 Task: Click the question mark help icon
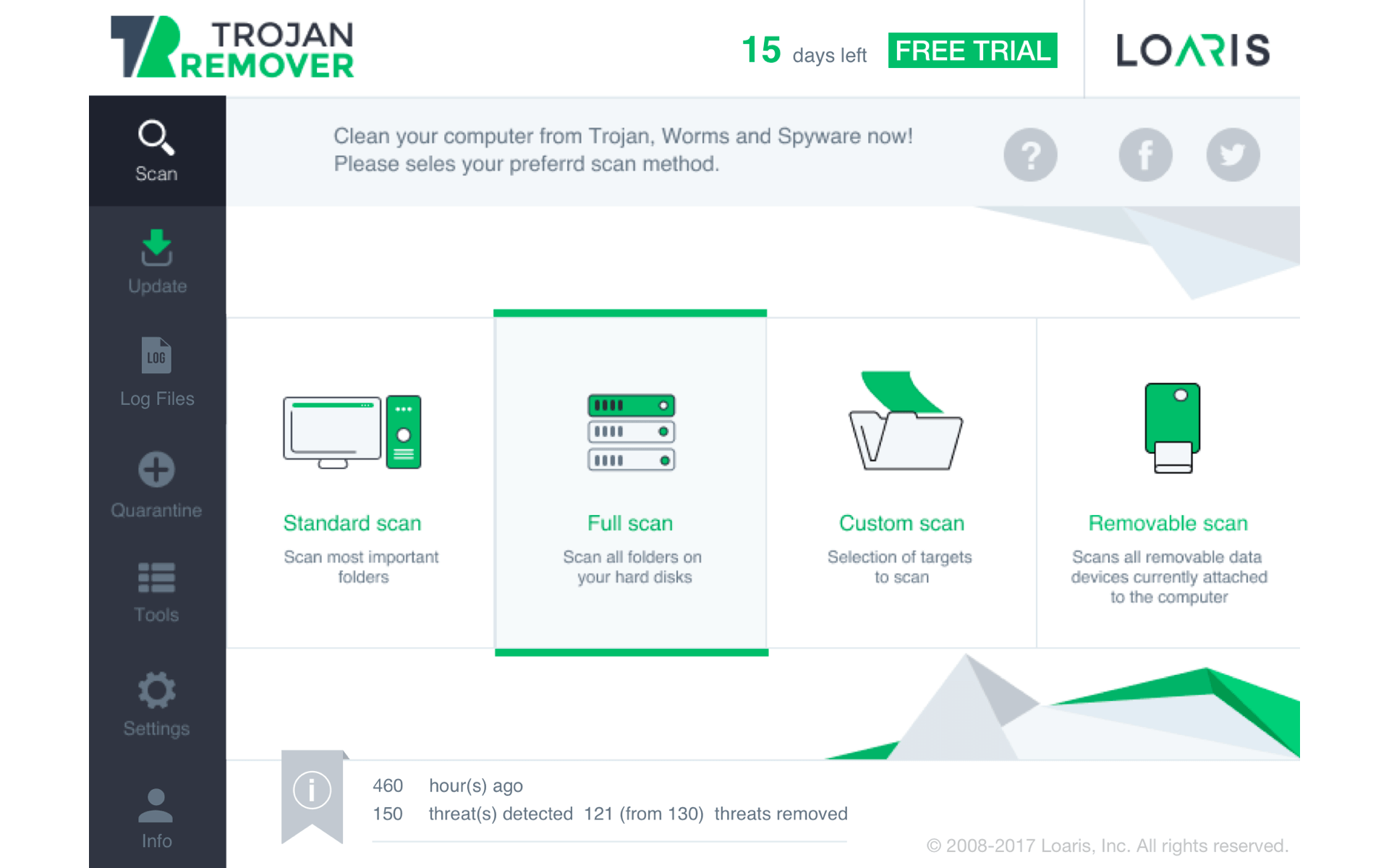click(x=1030, y=155)
